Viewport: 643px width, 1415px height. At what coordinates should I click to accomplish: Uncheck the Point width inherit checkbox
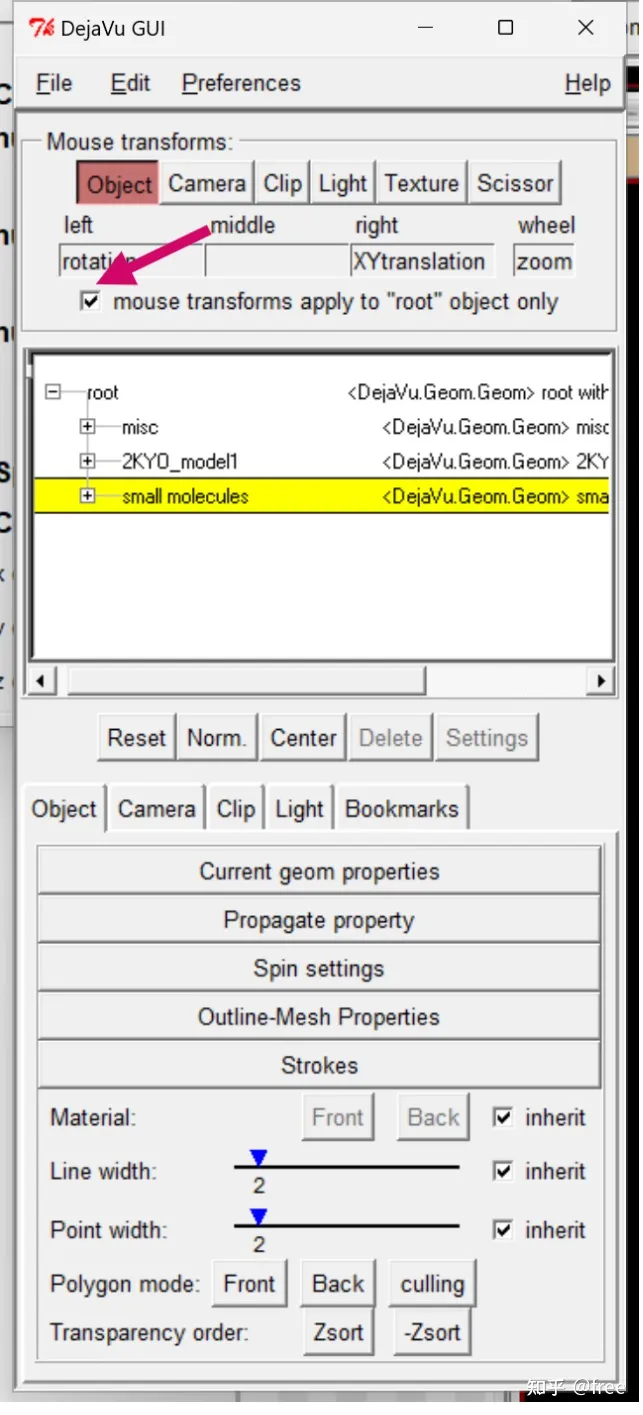[503, 1230]
